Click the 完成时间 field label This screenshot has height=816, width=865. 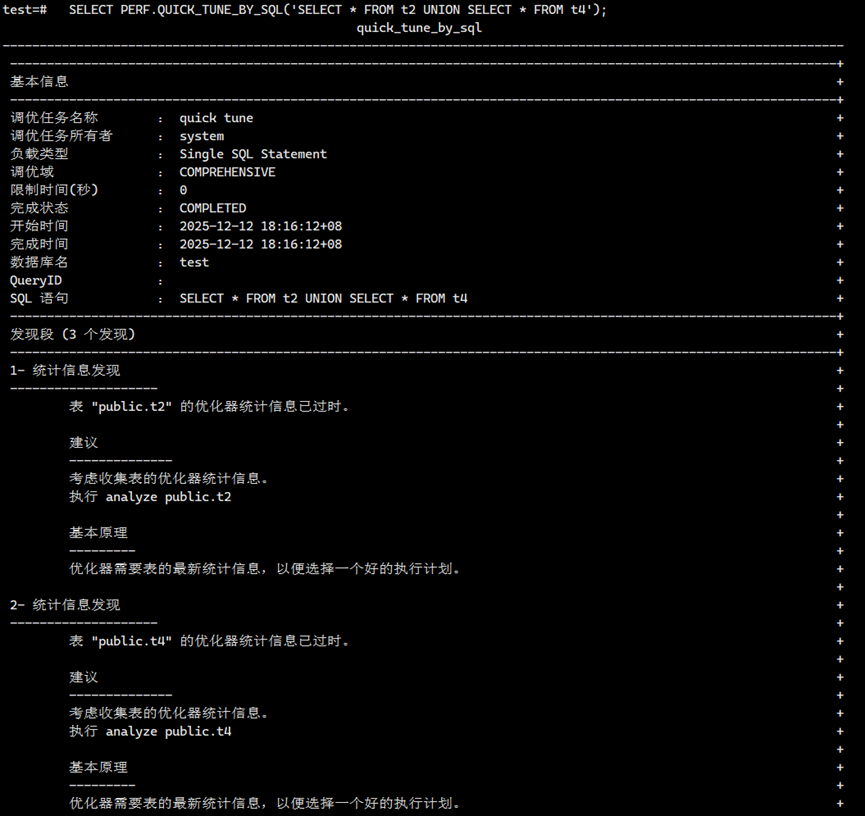(40, 244)
